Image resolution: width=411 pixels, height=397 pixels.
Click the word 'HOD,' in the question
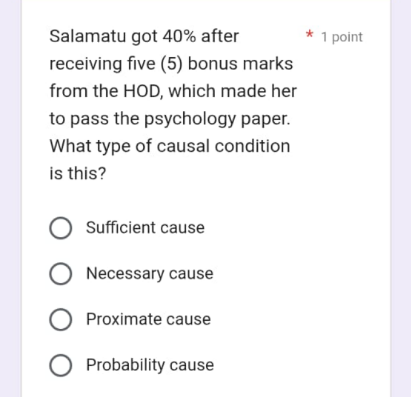click(x=143, y=91)
